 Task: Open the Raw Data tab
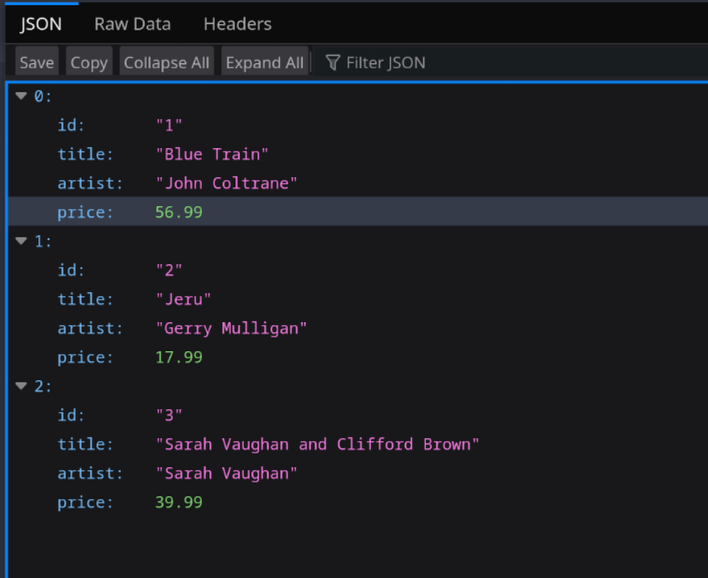click(132, 24)
